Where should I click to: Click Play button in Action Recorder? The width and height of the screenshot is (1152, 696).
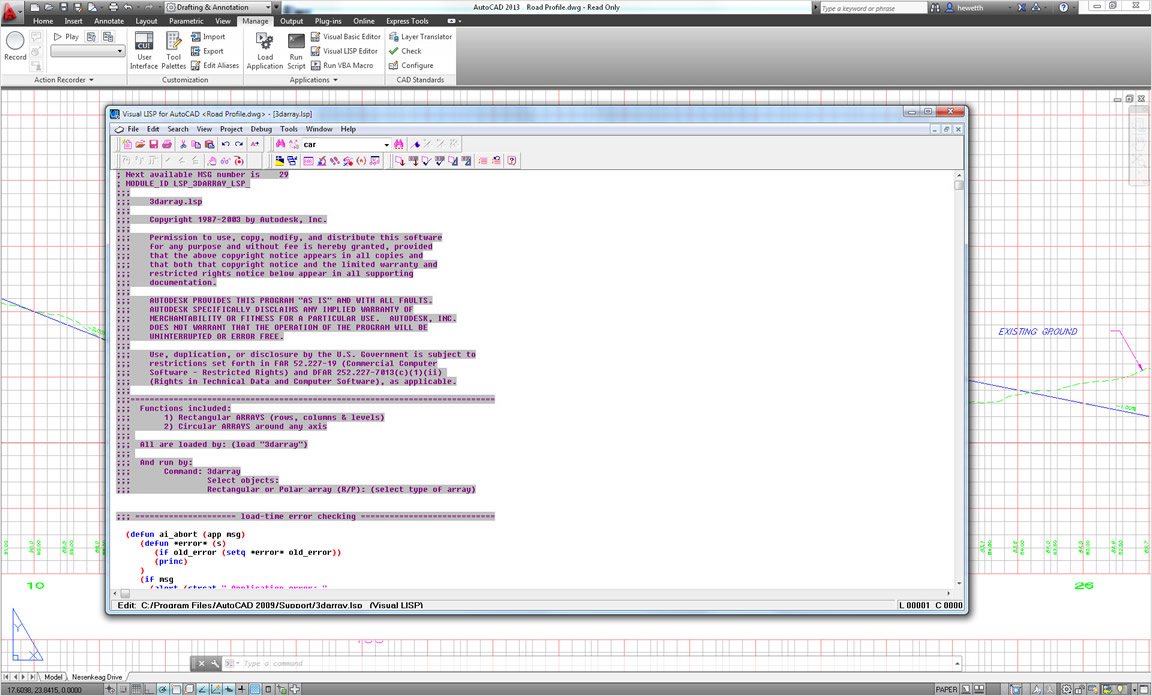click(66, 37)
